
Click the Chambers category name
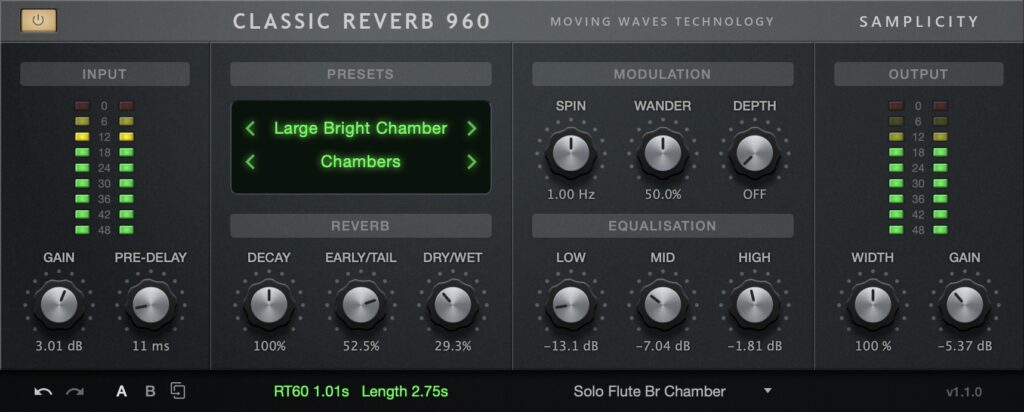pos(360,161)
